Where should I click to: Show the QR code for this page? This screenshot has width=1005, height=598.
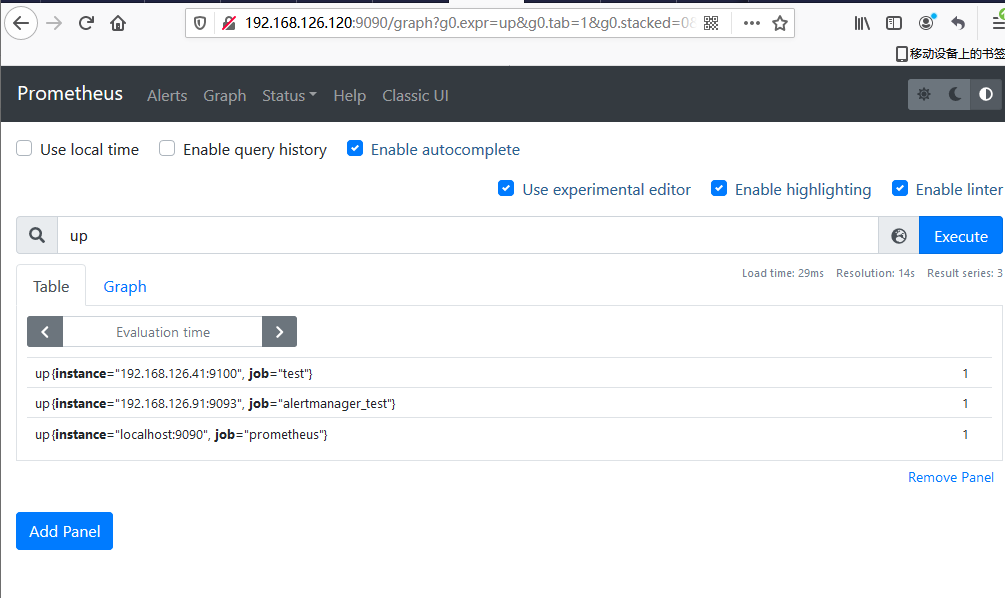click(x=711, y=24)
